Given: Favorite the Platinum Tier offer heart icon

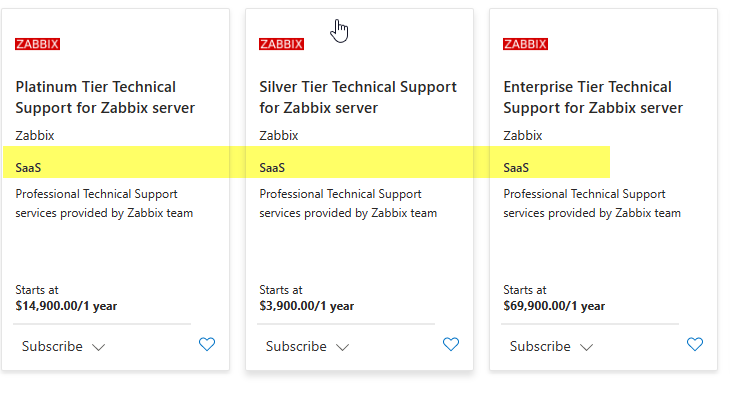Looking at the screenshot, I should pos(207,345).
